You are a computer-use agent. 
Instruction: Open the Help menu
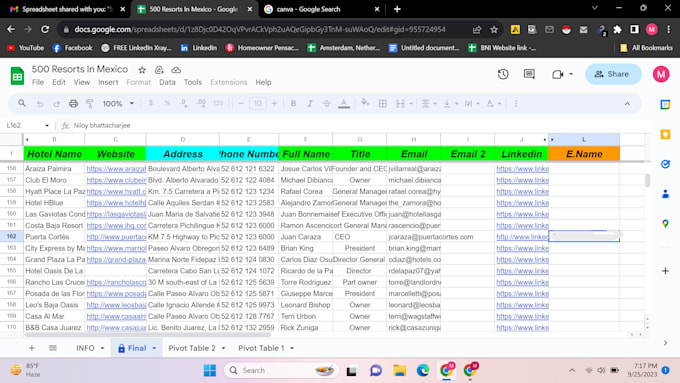263,82
